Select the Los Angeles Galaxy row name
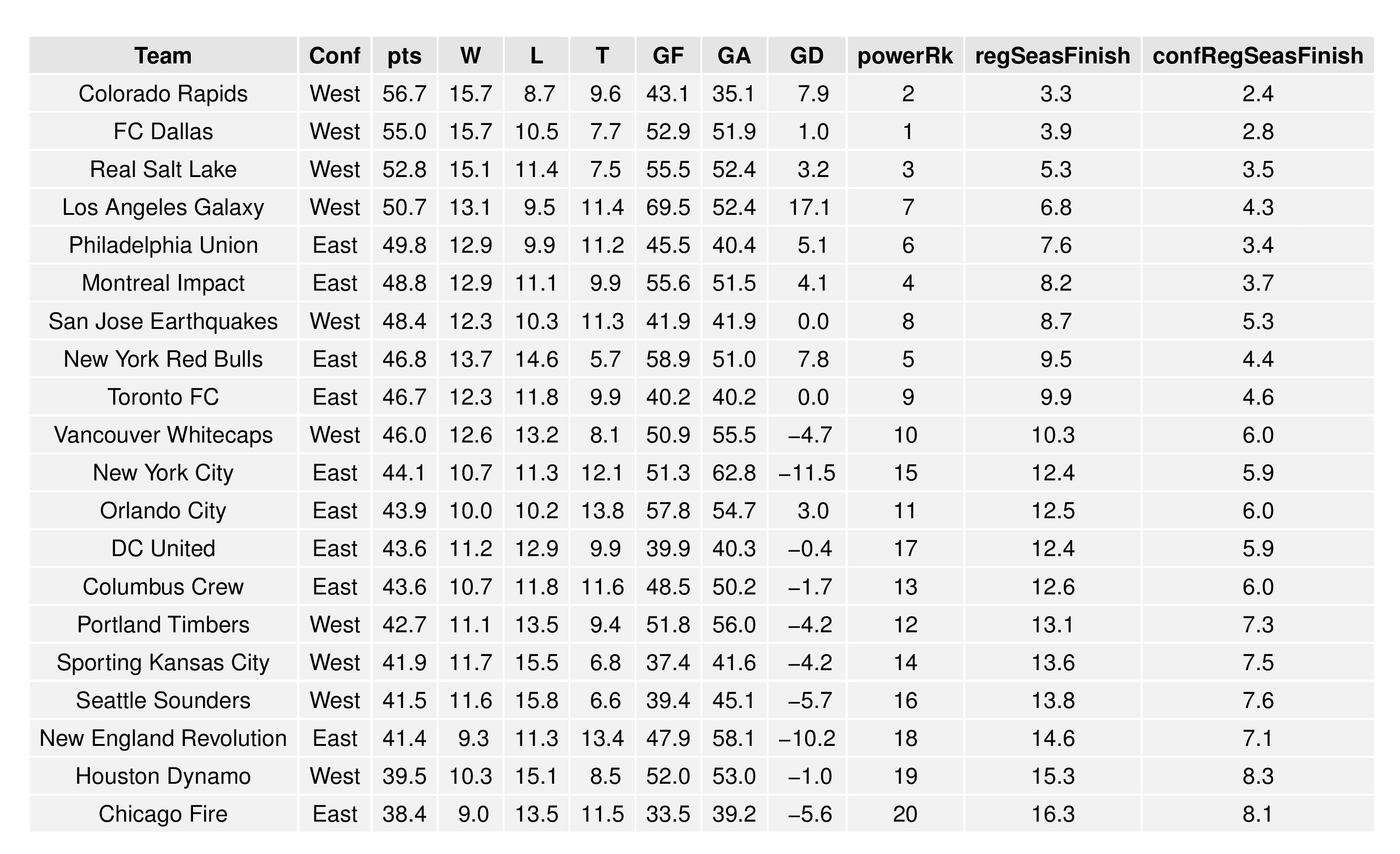Image resolution: width=1400 pixels, height=854 pixels. pyautogui.click(x=163, y=208)
